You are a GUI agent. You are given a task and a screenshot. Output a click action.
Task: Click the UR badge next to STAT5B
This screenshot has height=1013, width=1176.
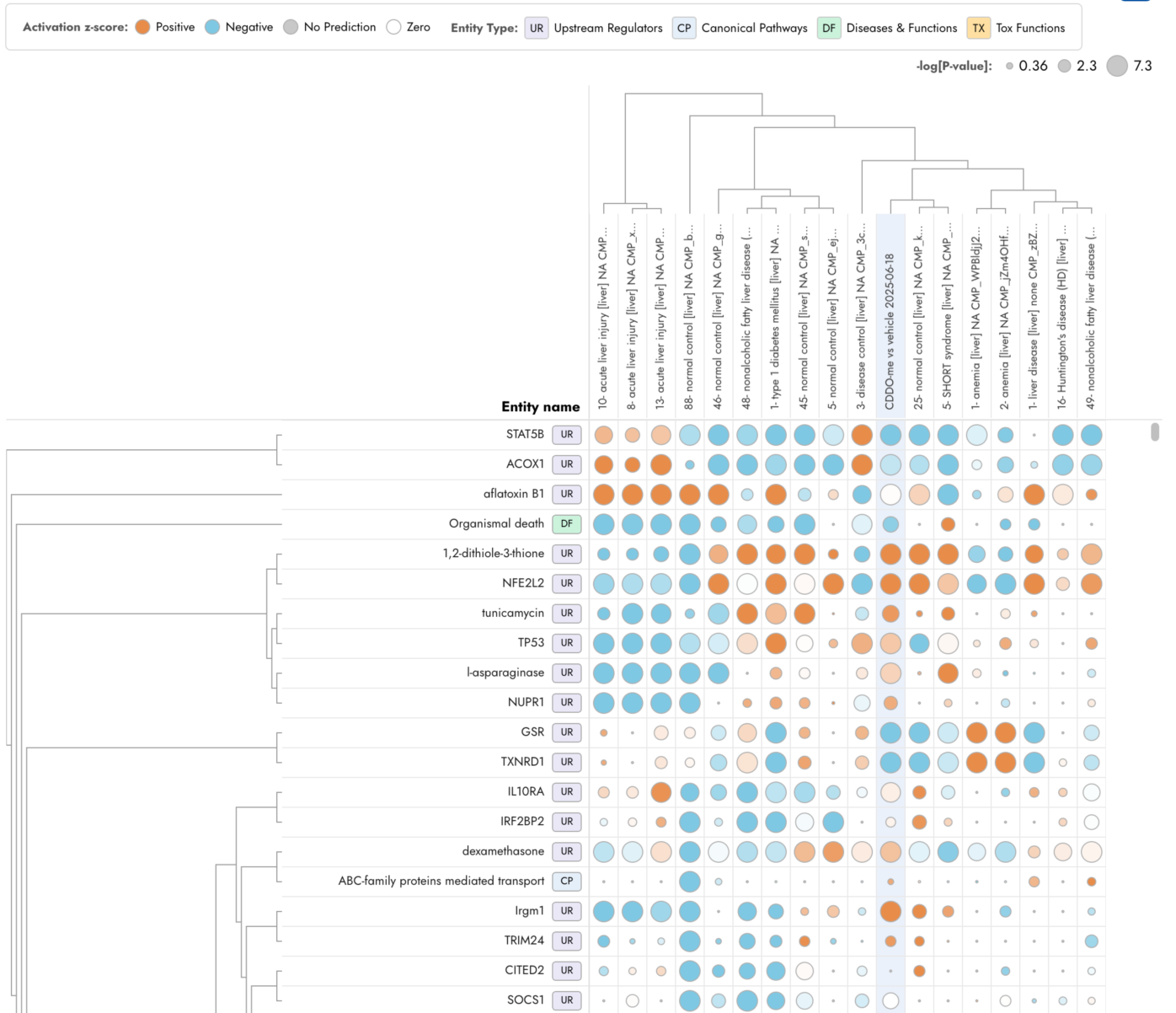tap(567, 435)
